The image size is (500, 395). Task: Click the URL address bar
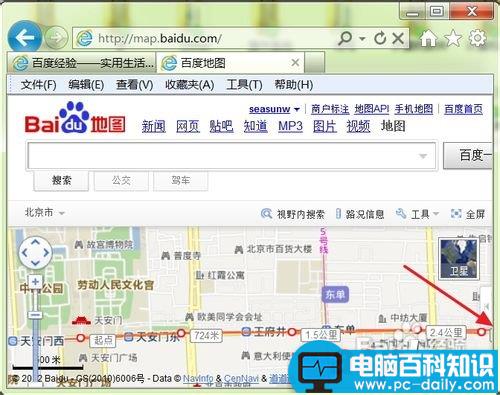203,39
